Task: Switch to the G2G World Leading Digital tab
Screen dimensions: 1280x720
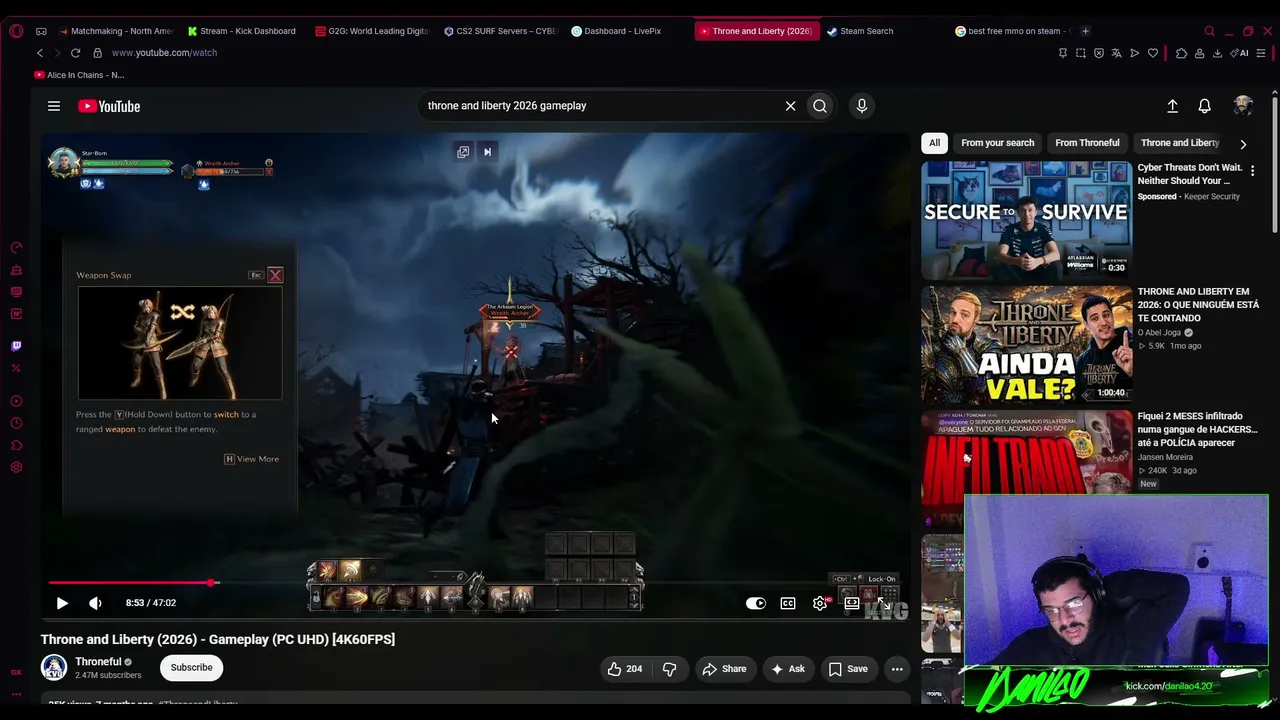Action: coord(372,31)
